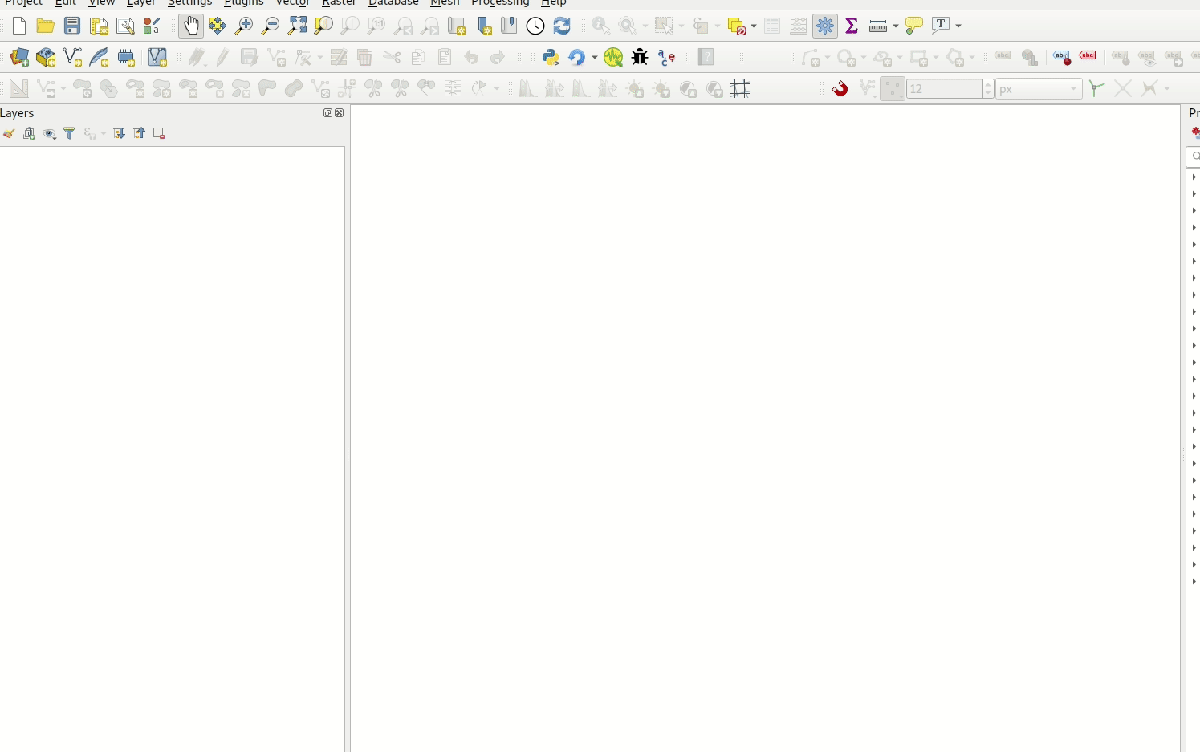Open the Python console
This screenshot has height=752, width=1200.
[551, 58]
